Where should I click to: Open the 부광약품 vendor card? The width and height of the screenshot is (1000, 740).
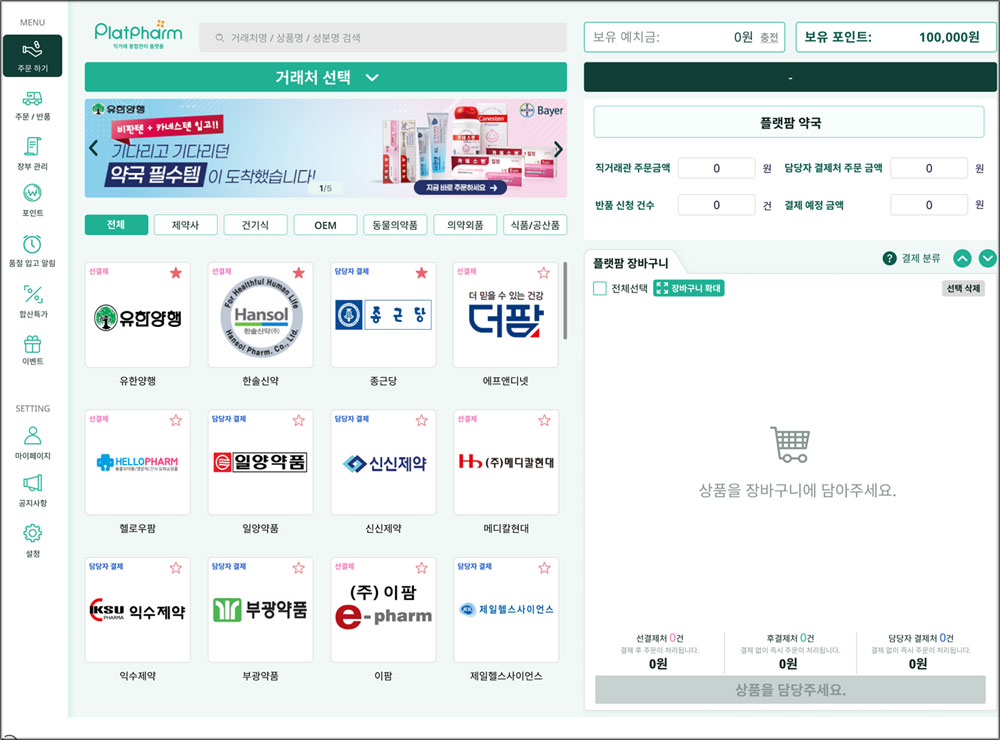tap(260, 609)
